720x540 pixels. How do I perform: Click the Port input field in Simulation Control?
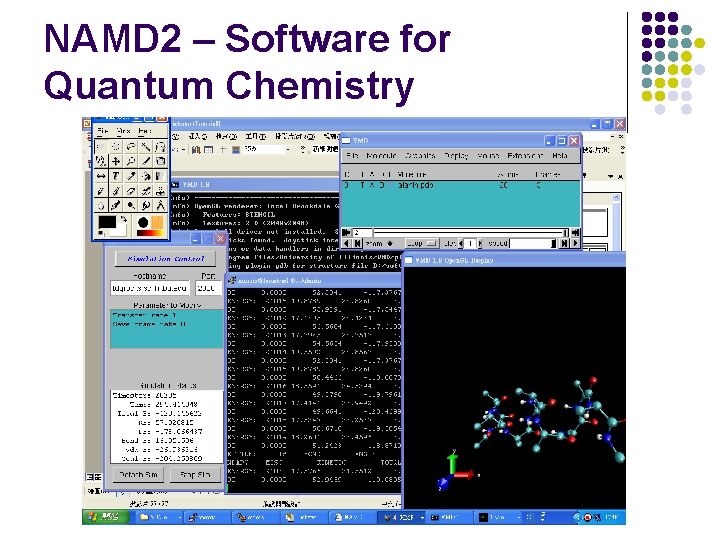(x=208, y=288)
